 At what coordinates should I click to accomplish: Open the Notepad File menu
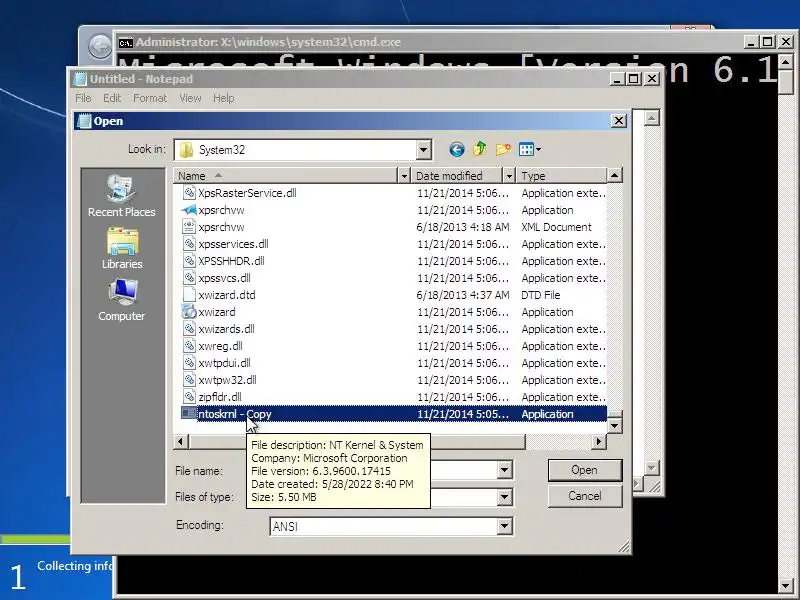pos(83,98)
